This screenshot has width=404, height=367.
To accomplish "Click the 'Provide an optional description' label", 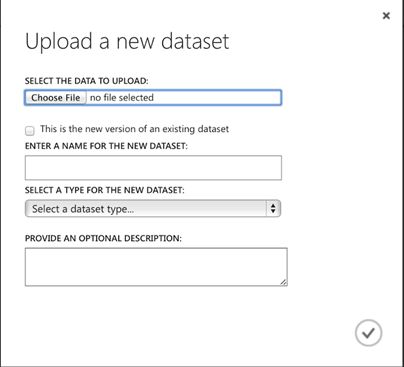I will 103,238.
